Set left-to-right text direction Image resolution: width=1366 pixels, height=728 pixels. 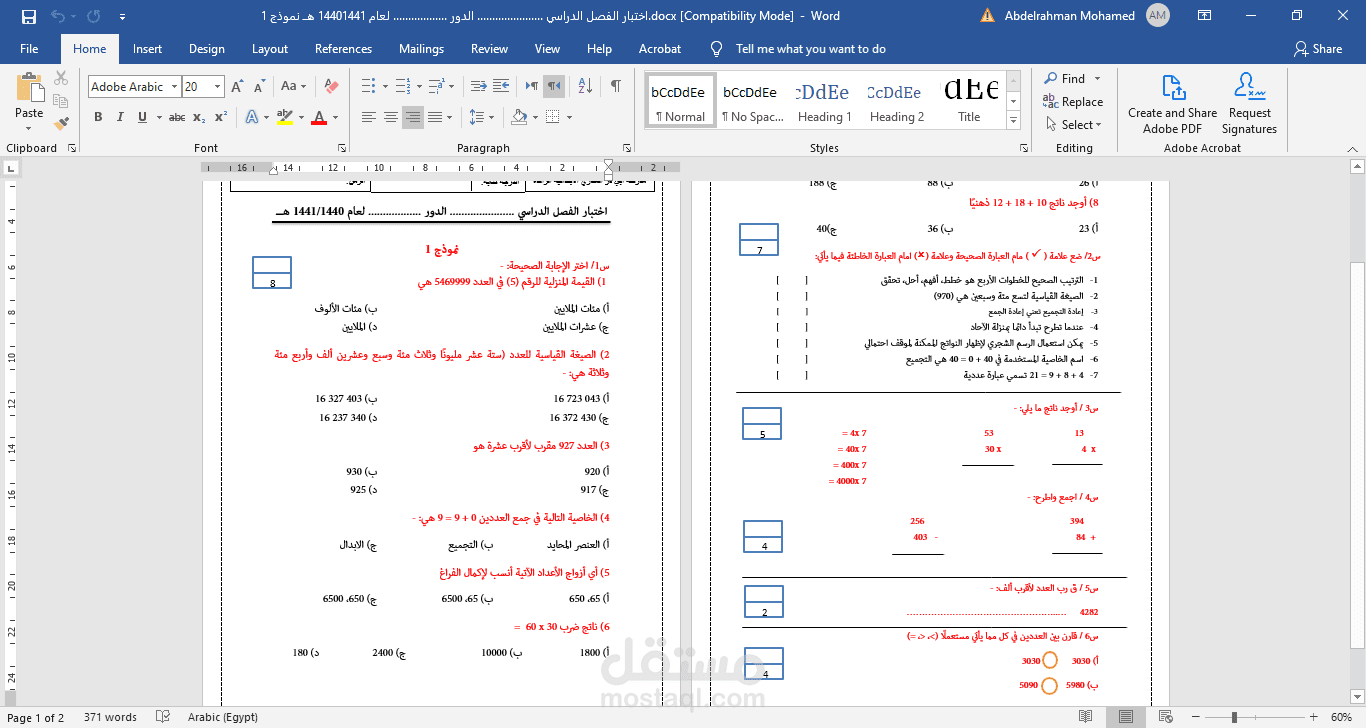point(531,87)
